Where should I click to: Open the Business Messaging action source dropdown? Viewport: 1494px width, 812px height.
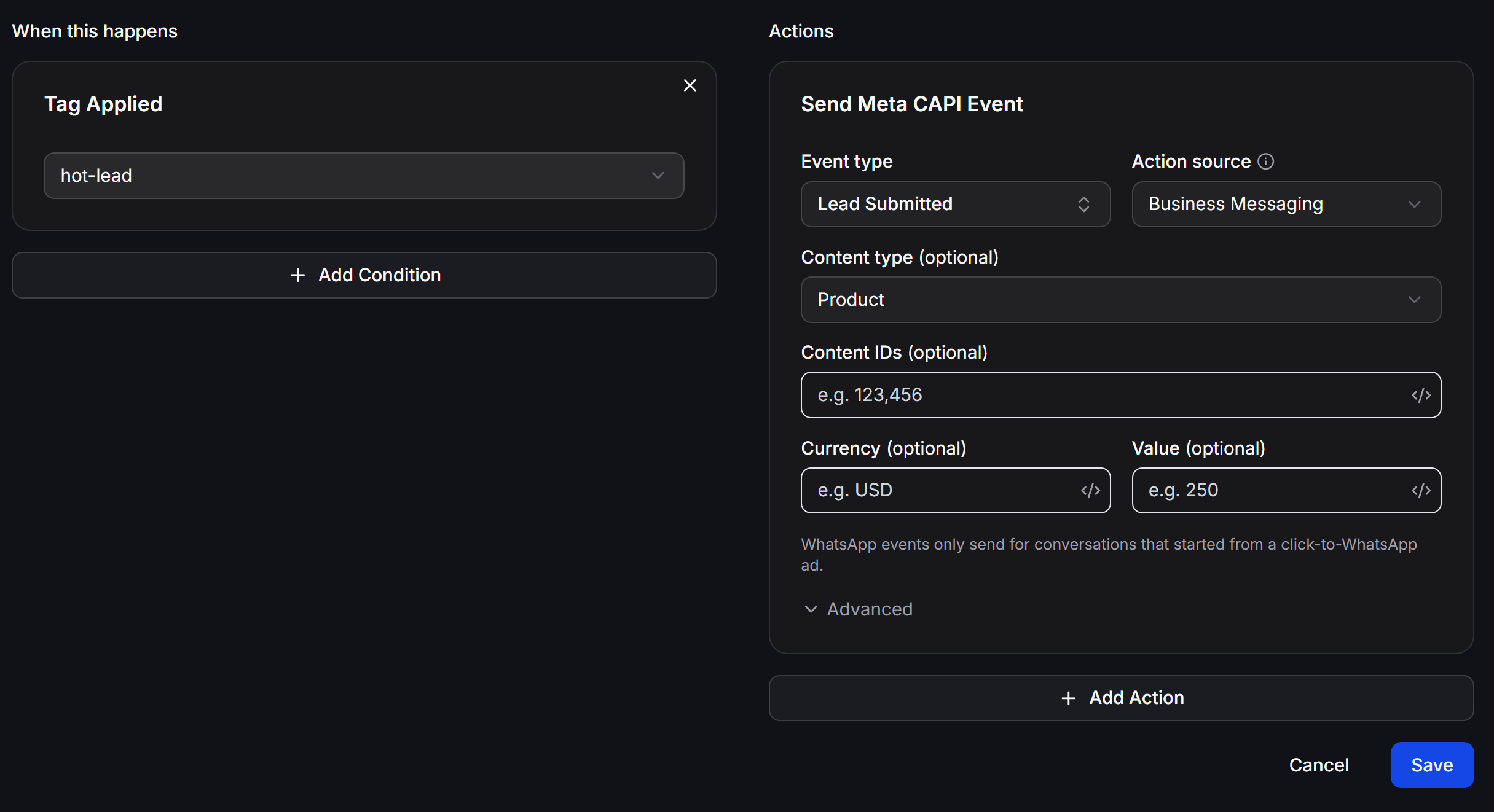(1286, 204)
